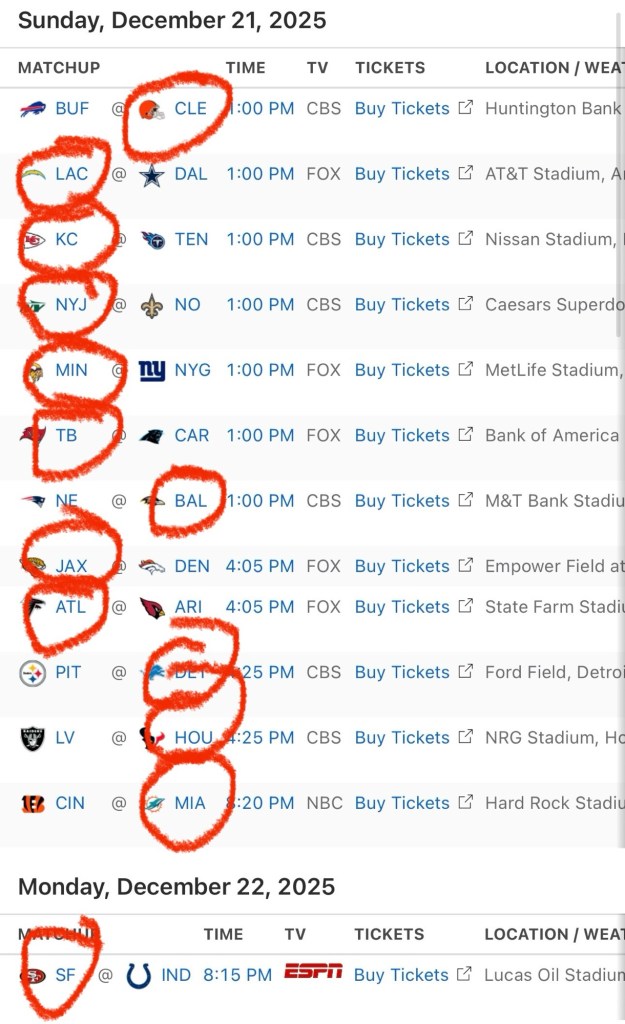625x1024 pixels.
Task: Click the ESPN network logo
Action: pos(313,972)
